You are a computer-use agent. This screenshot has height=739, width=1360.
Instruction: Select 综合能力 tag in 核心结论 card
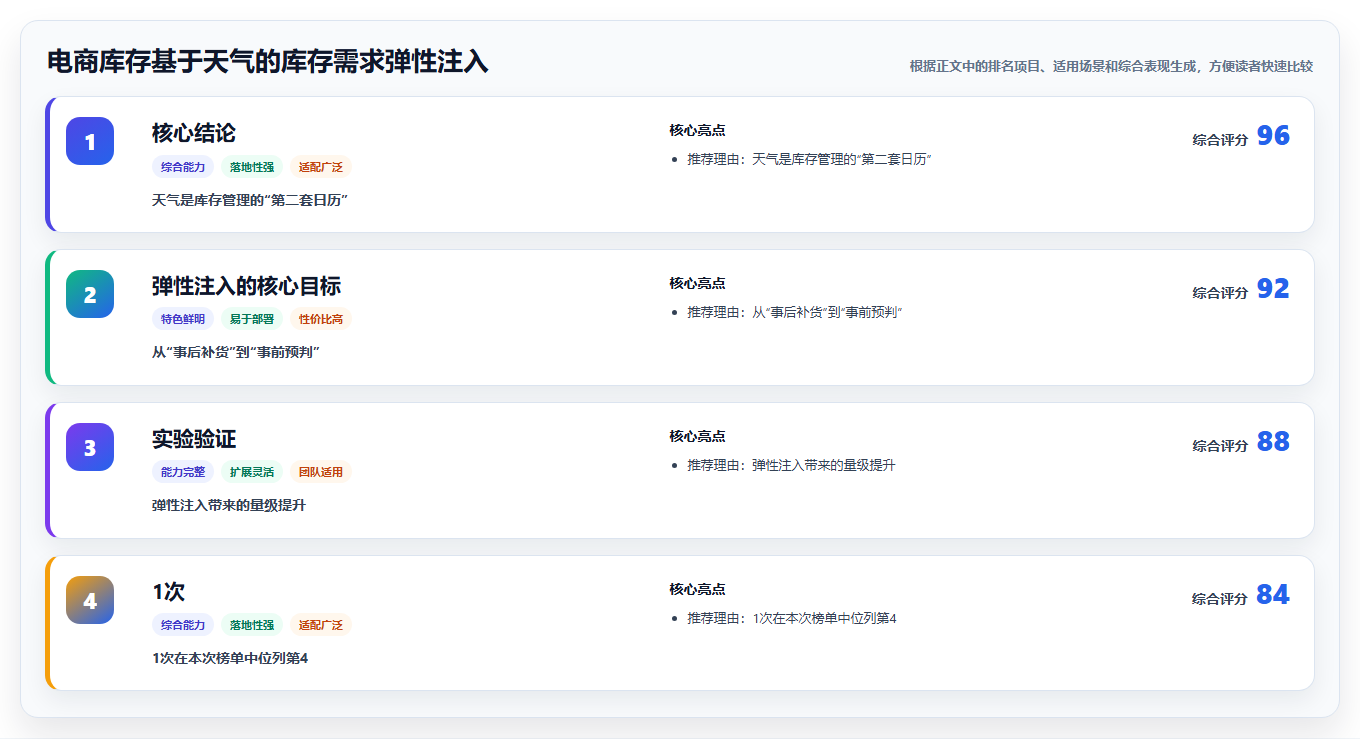pos(183,167)
